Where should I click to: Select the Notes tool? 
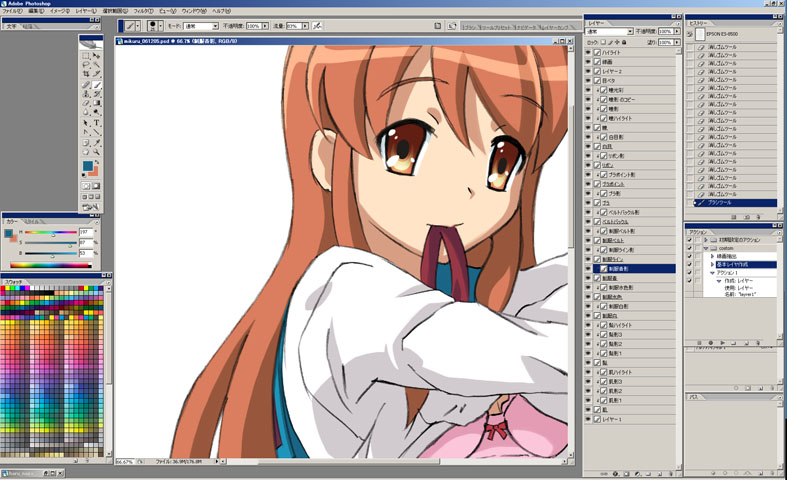(86, 143)
